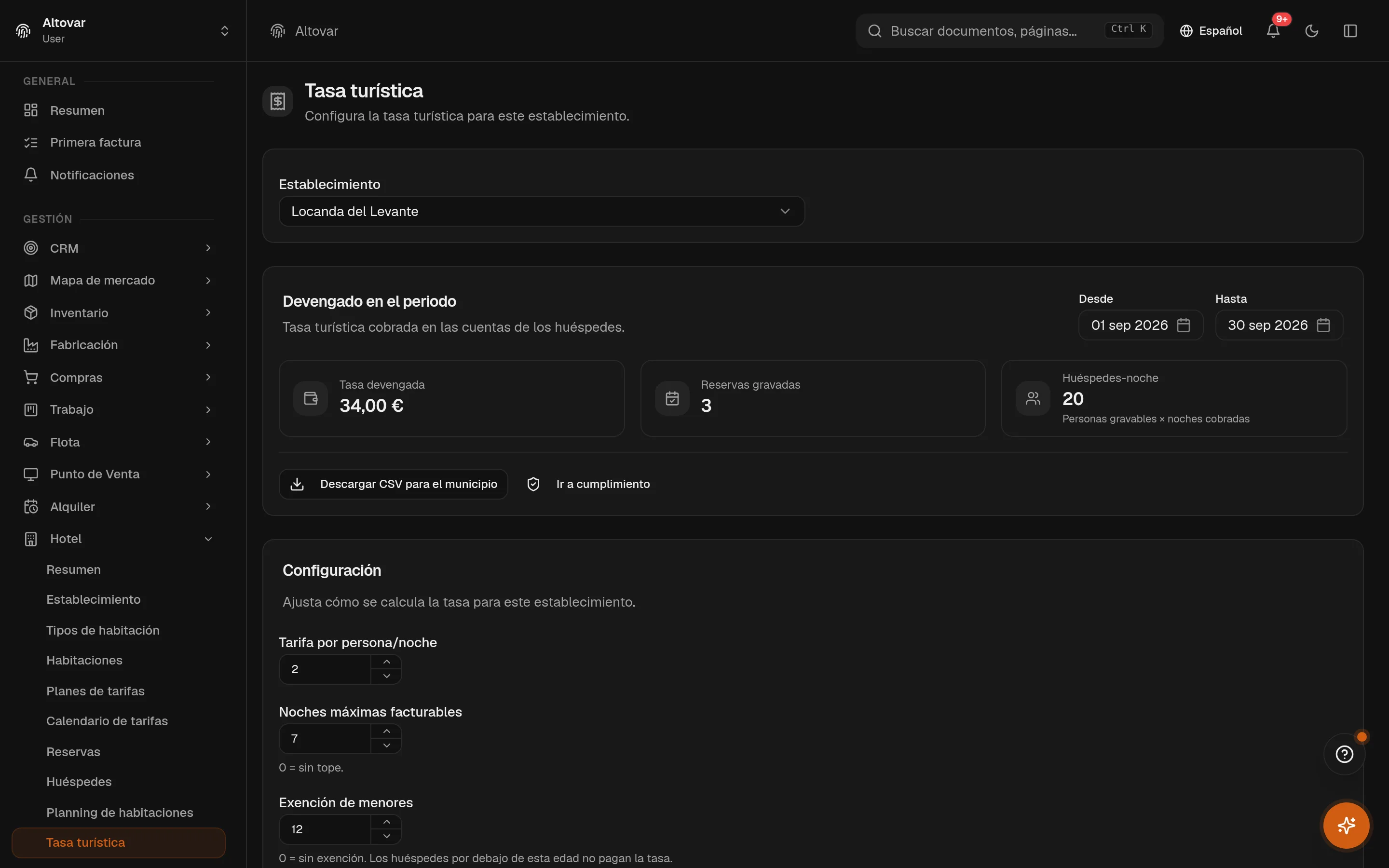Open the Desde calendar icon
1389x868 pixels.
(1183, 325)
